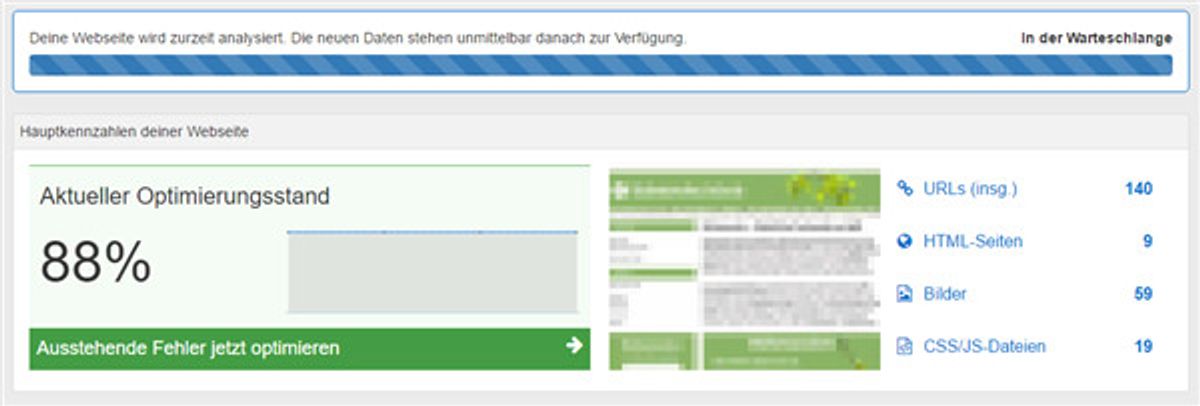This screenshot has width=1200, height=406.
Task: Click the images count 59
Action: [x=1144, y=294]
